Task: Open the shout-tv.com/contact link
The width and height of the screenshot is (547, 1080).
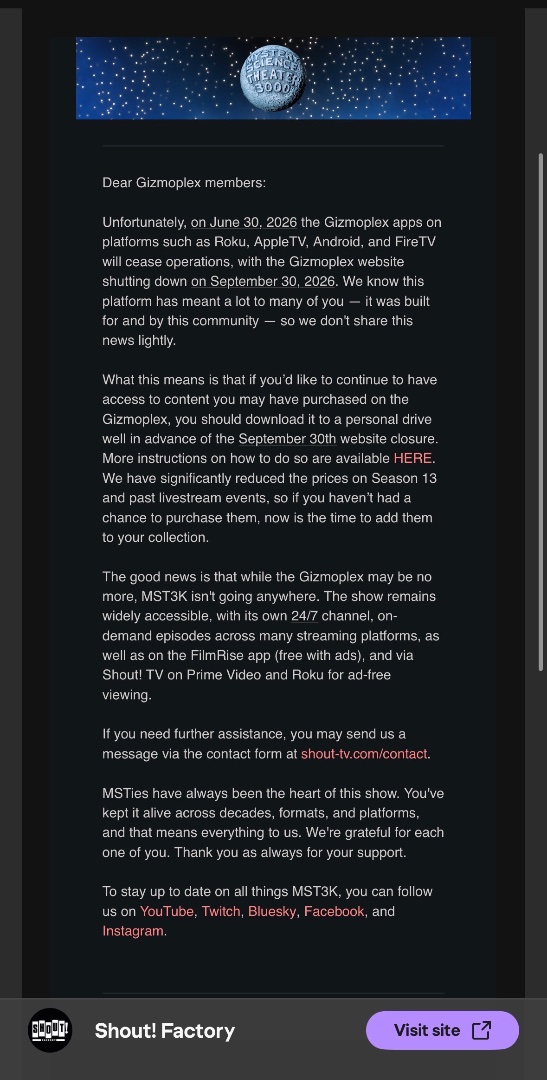Action: point(364,754)
